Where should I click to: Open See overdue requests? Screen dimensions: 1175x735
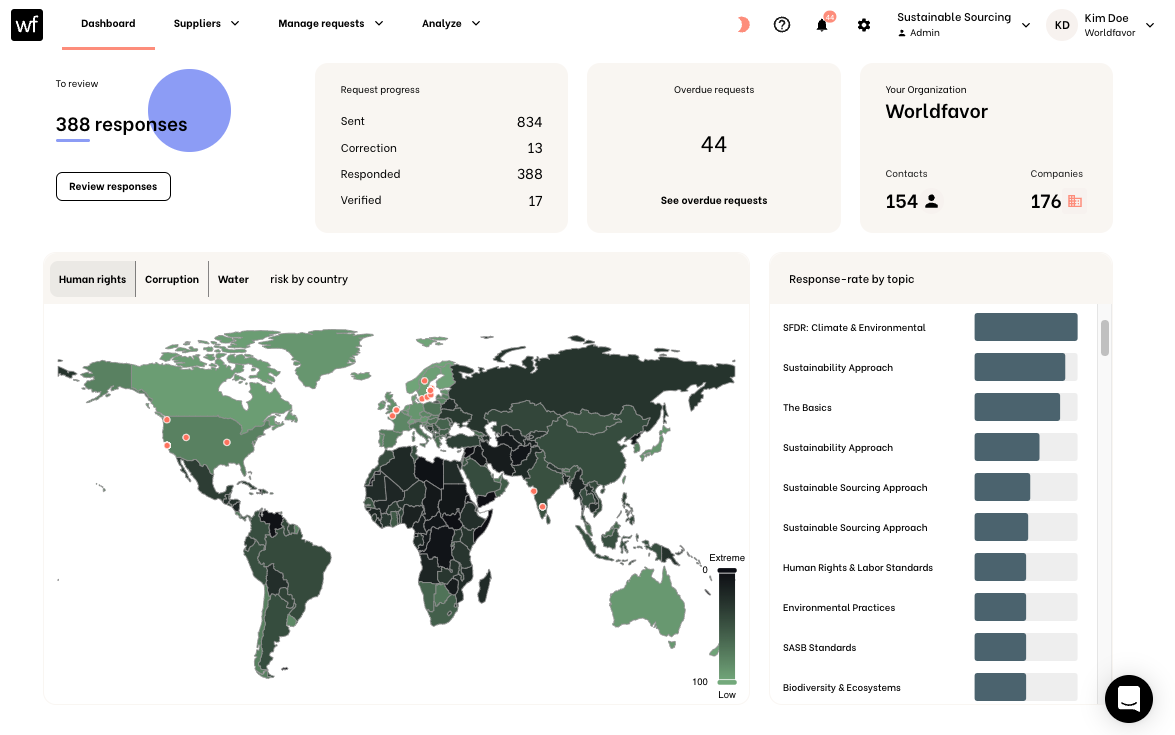point(713,200)
